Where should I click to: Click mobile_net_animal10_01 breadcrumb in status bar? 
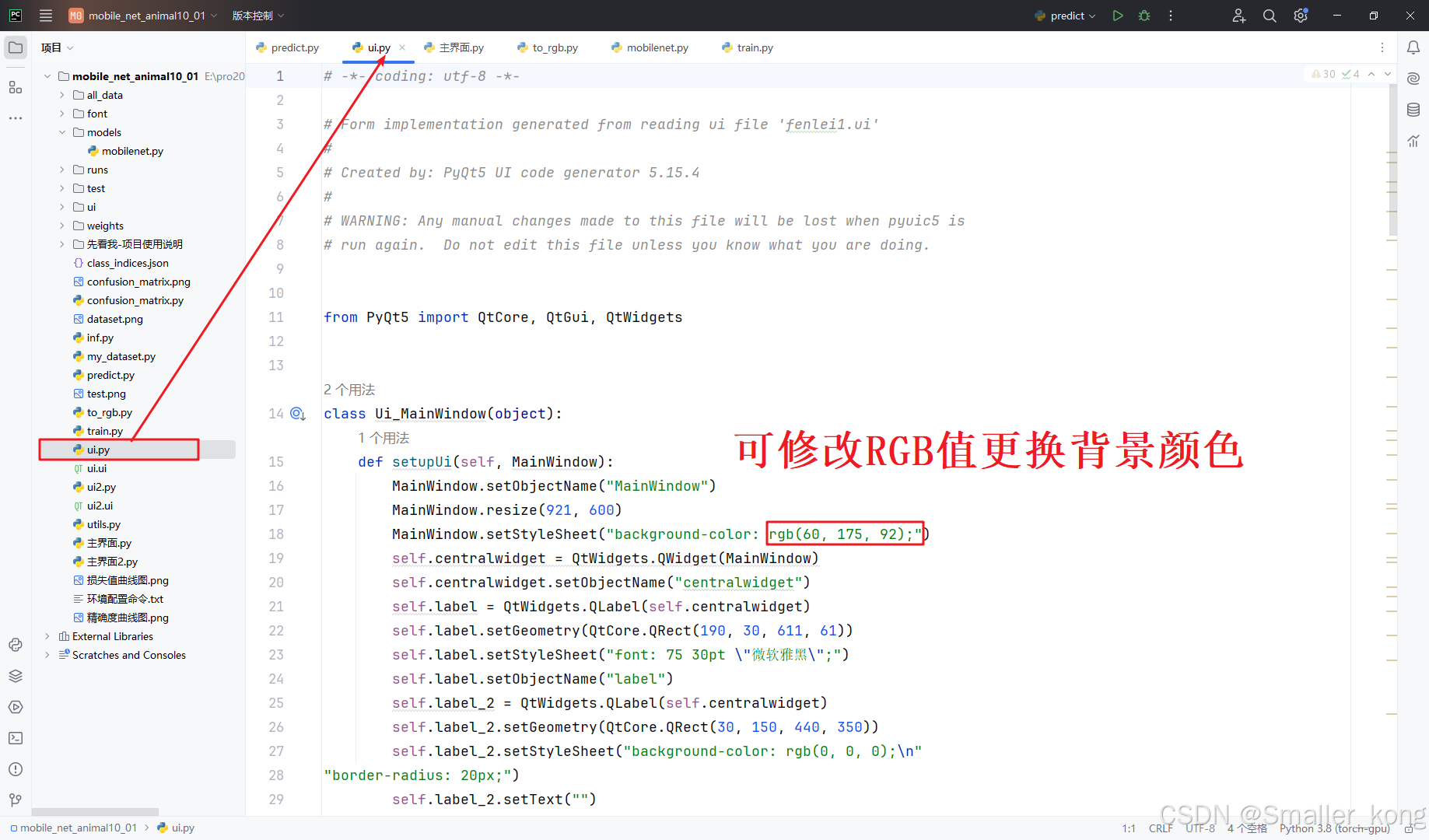click(74, 828)
